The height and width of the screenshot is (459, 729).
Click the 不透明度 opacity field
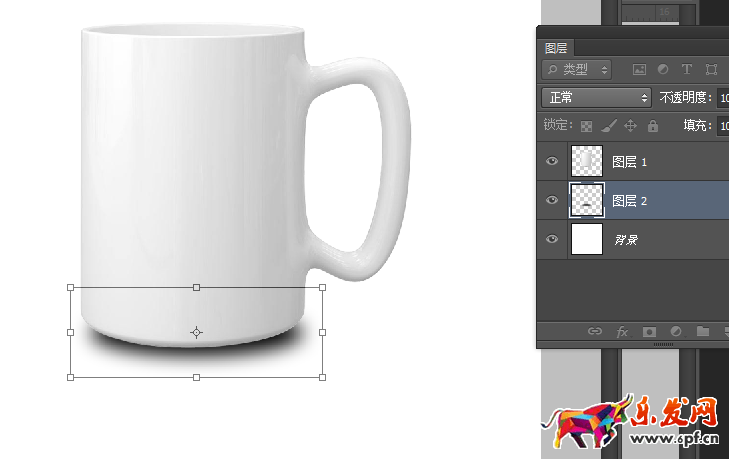[722, 98]
